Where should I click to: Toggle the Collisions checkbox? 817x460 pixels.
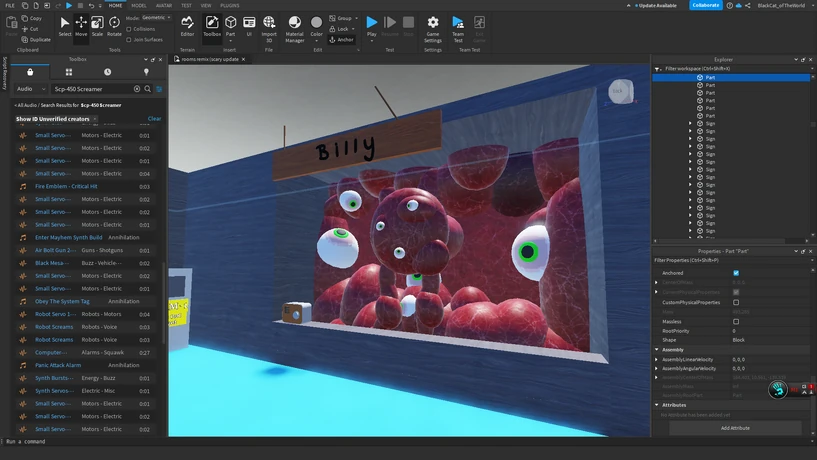tap(129, 29)
